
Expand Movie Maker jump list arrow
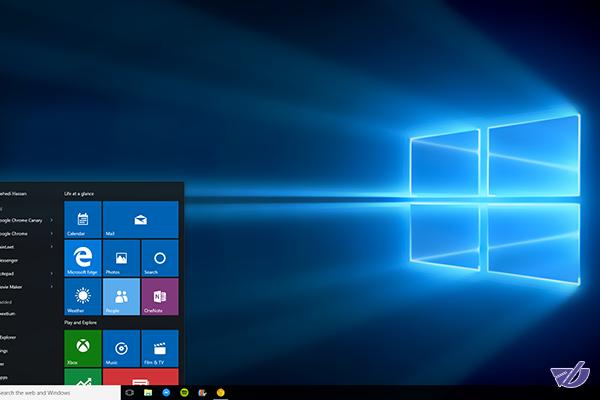click(x=52, y=287)
